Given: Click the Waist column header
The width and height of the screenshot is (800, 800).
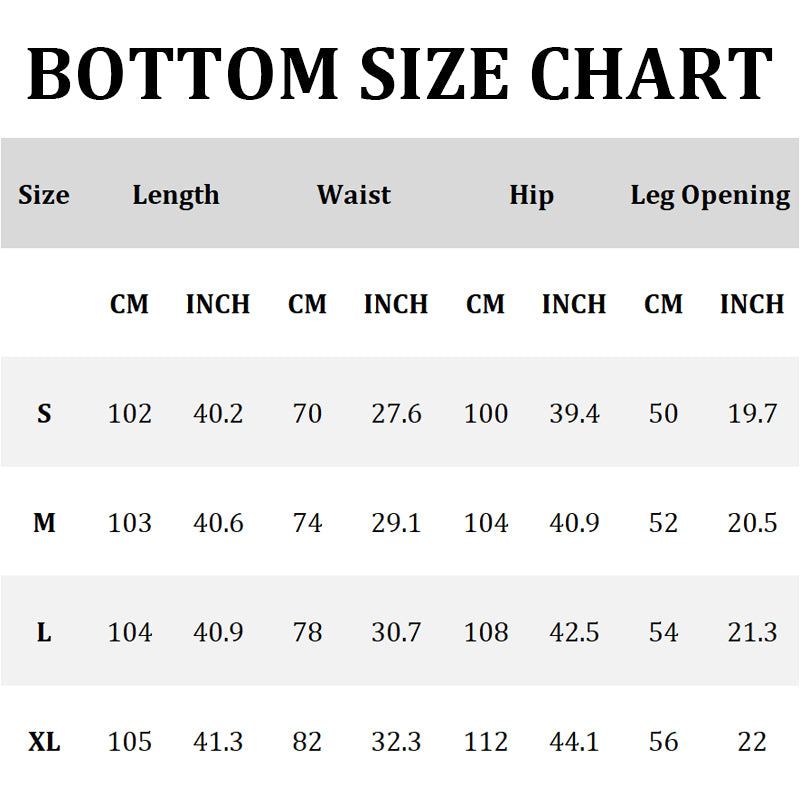Looking at the screenshot, I should tap(353, 194).
